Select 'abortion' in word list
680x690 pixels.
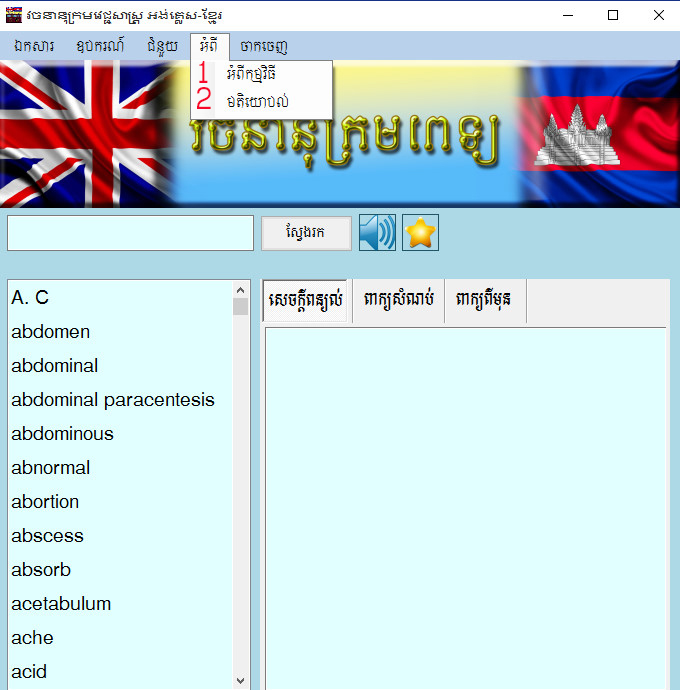pos(120,502)
